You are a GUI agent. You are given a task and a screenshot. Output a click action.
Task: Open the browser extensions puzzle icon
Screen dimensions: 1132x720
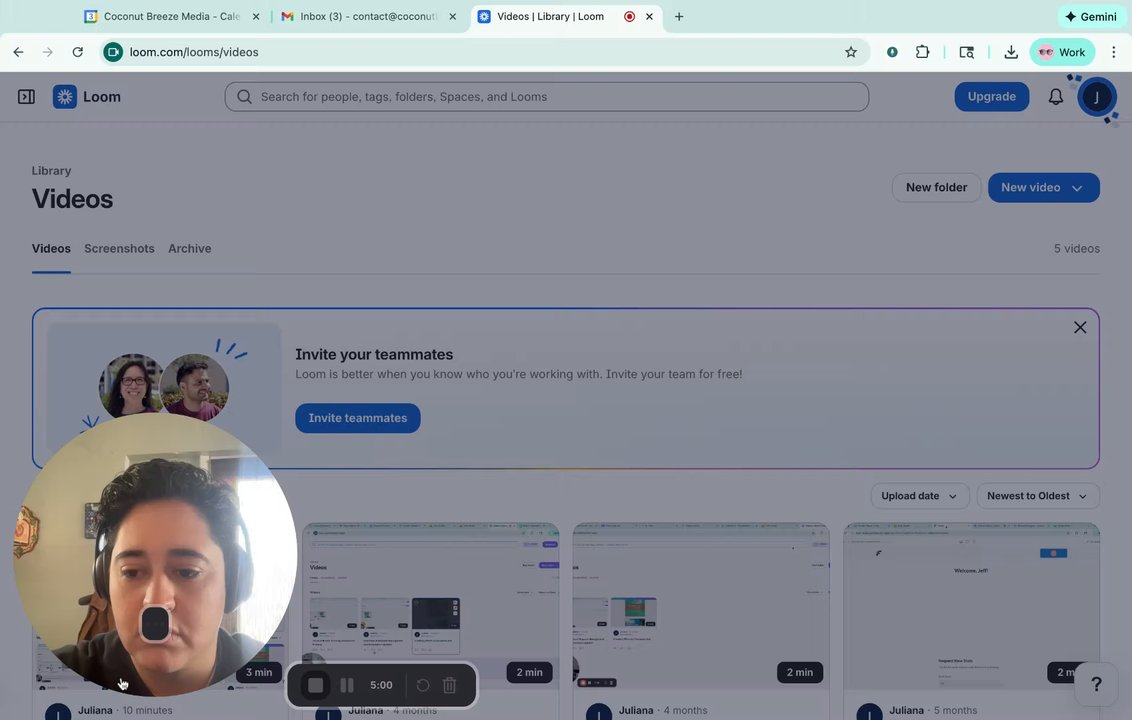(x=922, y=52)
